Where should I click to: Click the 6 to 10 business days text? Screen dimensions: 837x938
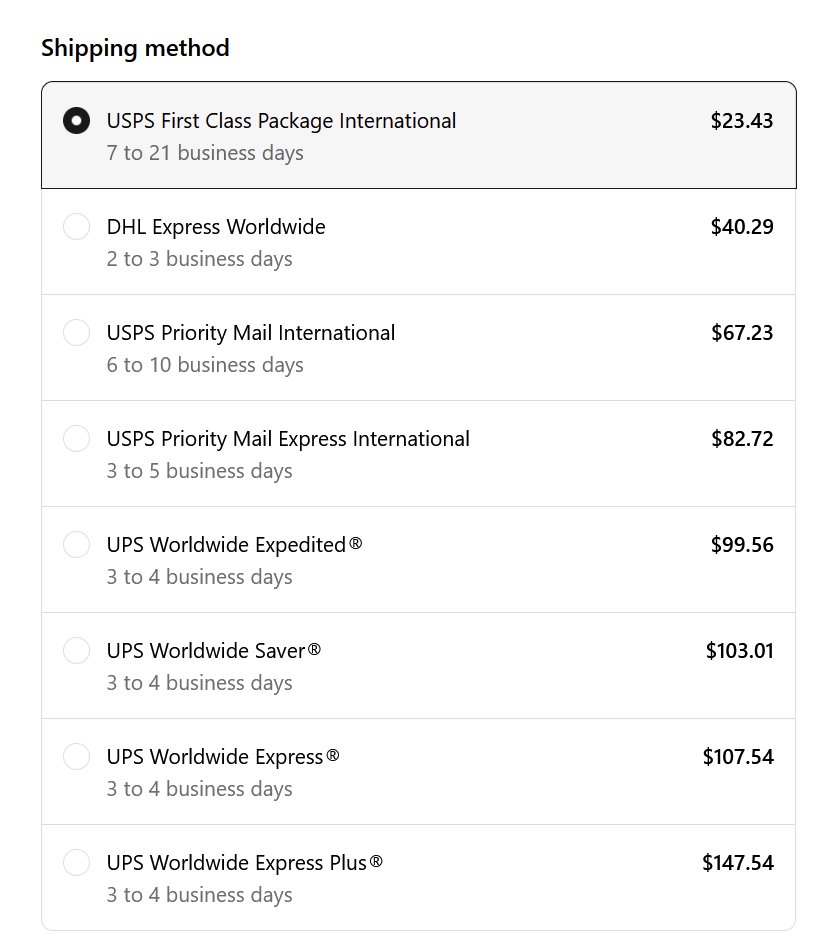205,365
